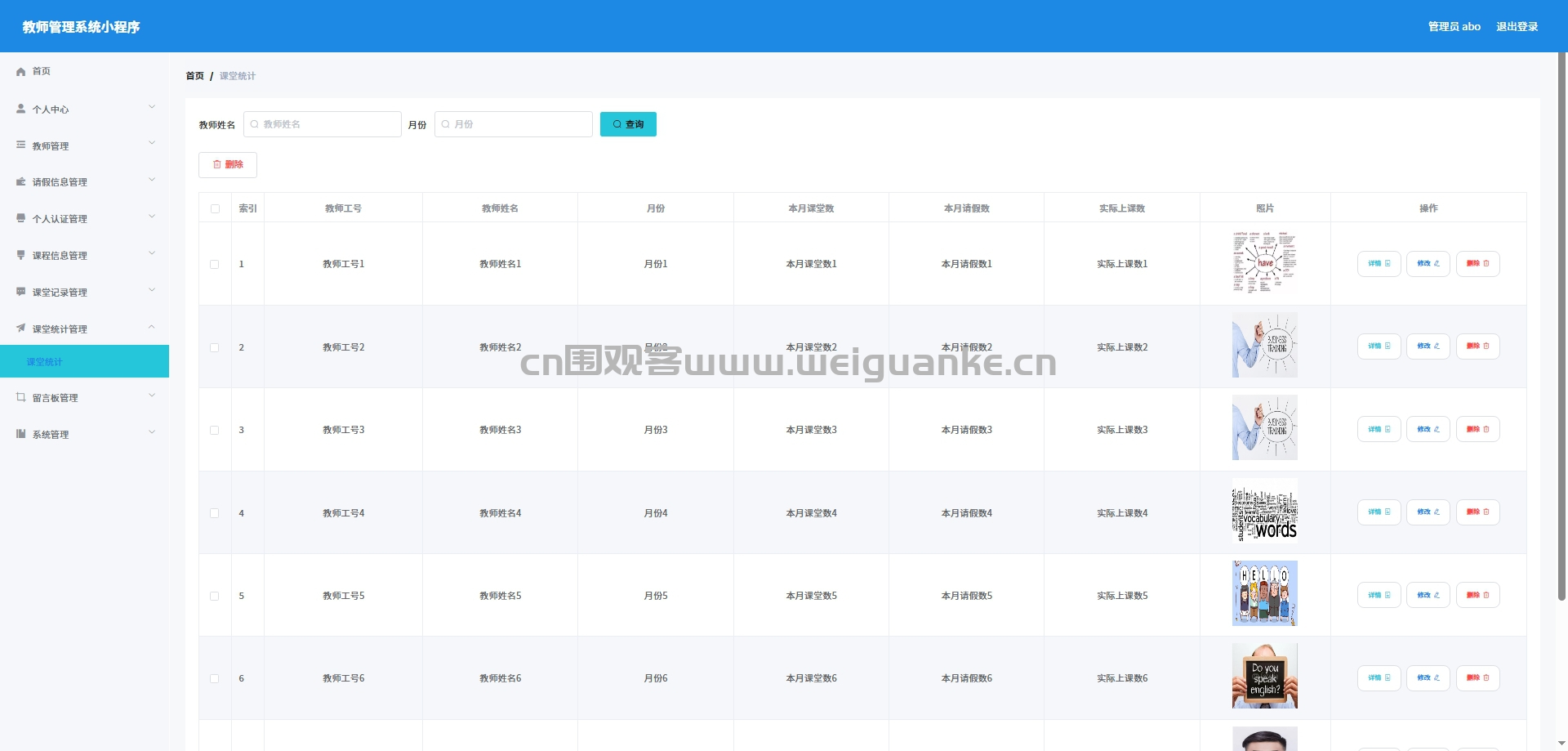
Task: Click 删除 for row 教师工号3
Action: pyautogui.click(x=1478, y=430)
